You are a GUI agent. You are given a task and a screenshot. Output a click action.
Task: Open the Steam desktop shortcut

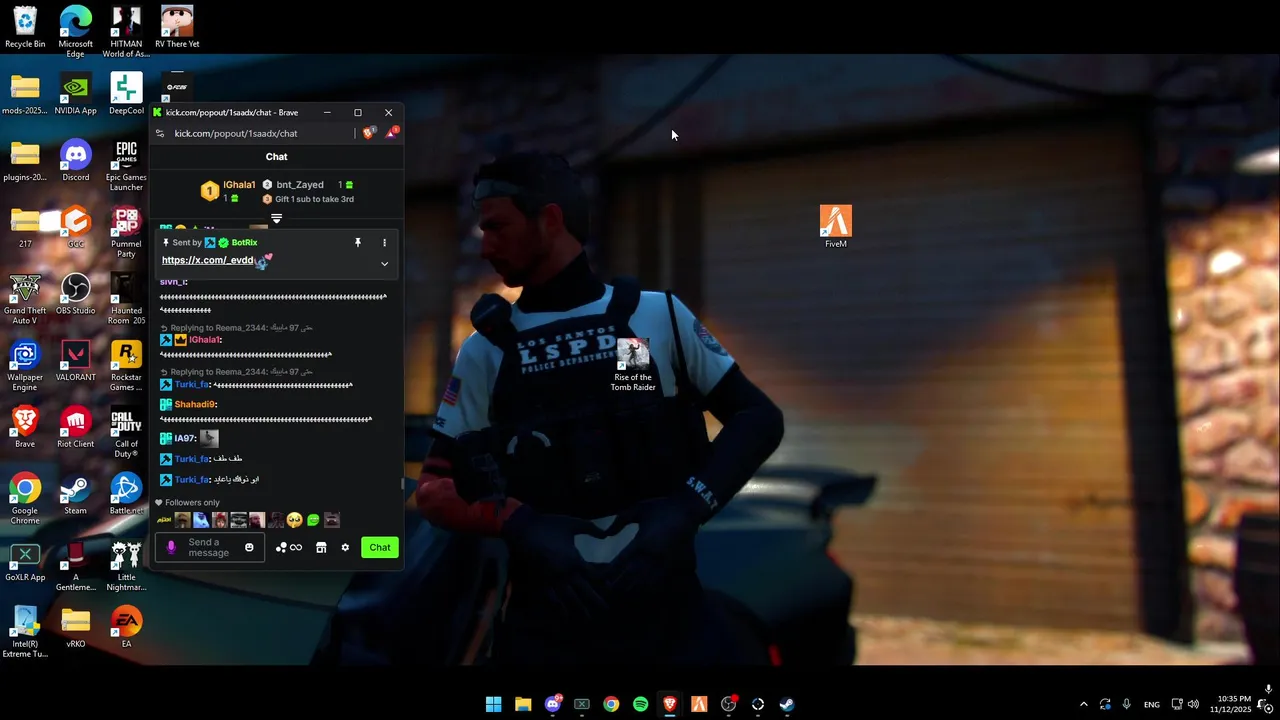(75, 494)
